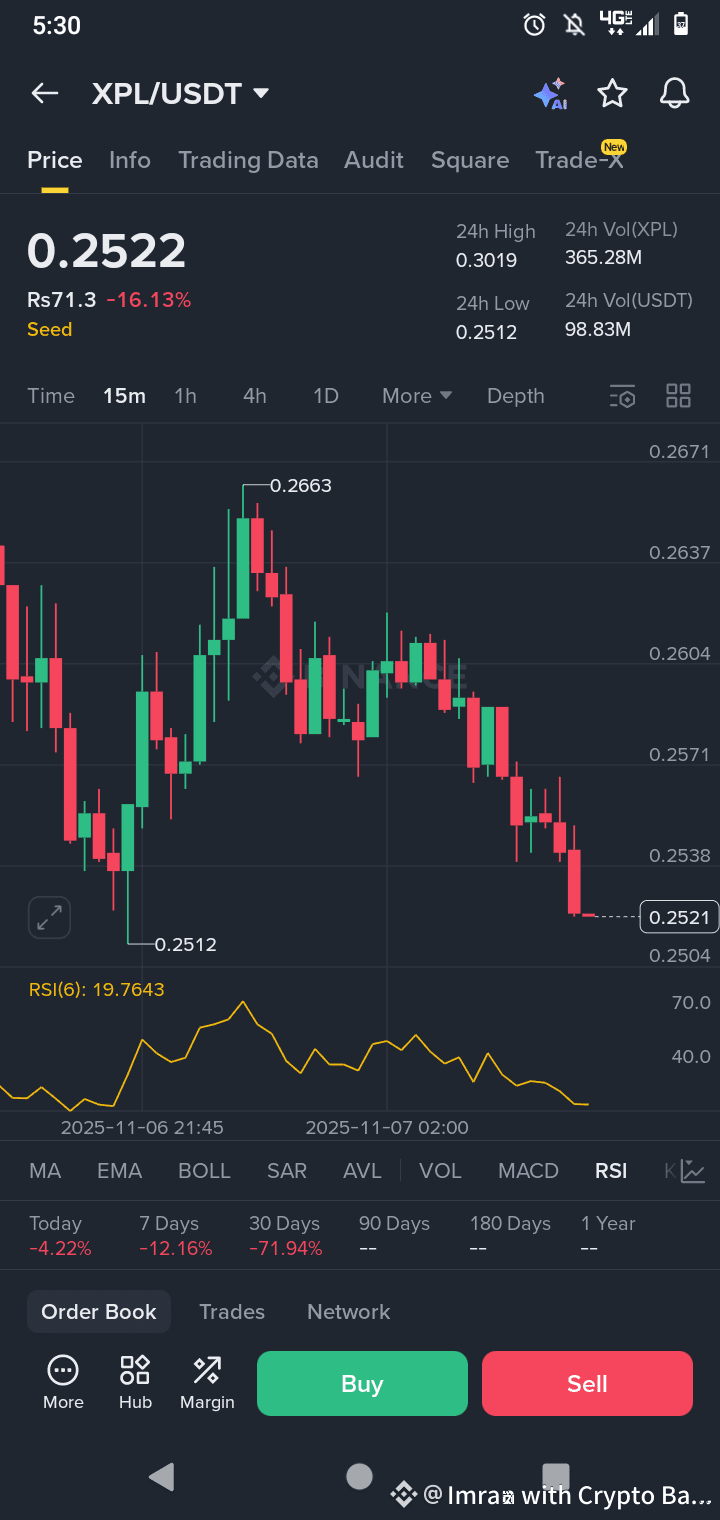Screen dimensions: 720x1520
Task: Toggle the VOL indicator
Action: tap(440, 1171)
